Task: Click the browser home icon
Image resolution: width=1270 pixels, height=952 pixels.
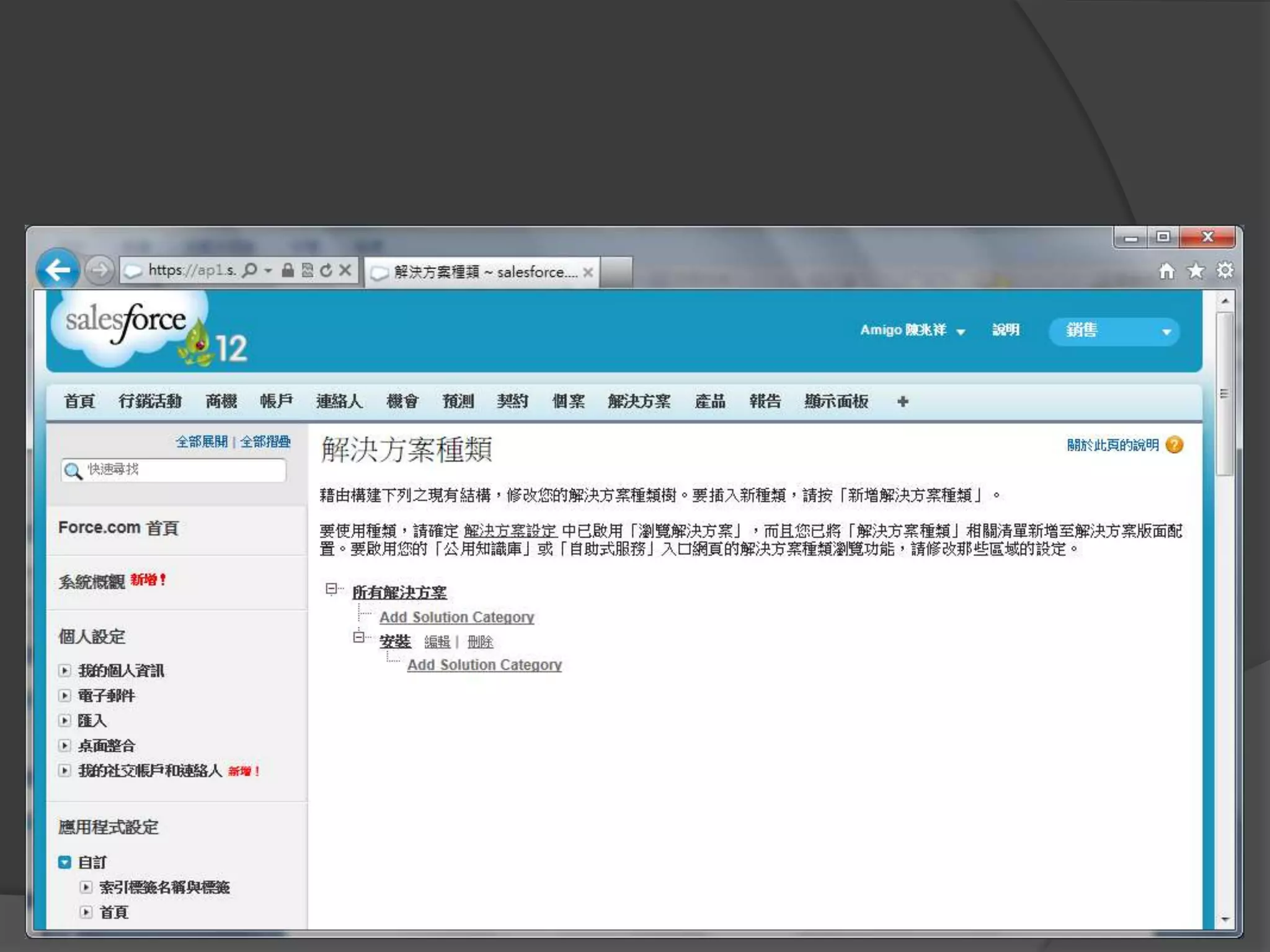Action: (x=1166, y=271)
